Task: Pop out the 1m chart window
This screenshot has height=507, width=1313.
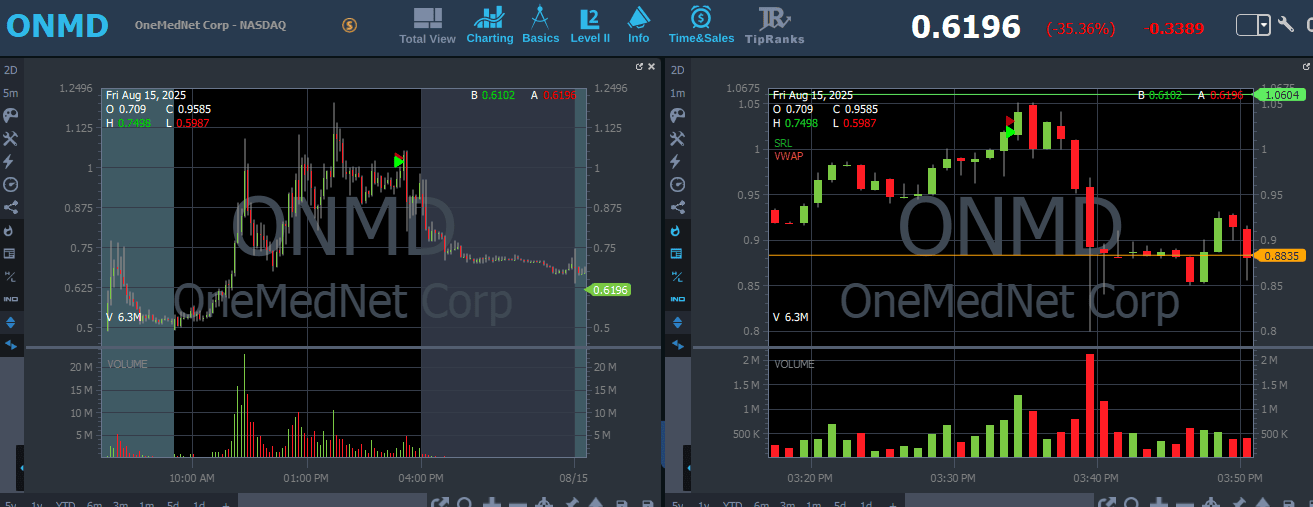Action: [x=1304, y=66]
